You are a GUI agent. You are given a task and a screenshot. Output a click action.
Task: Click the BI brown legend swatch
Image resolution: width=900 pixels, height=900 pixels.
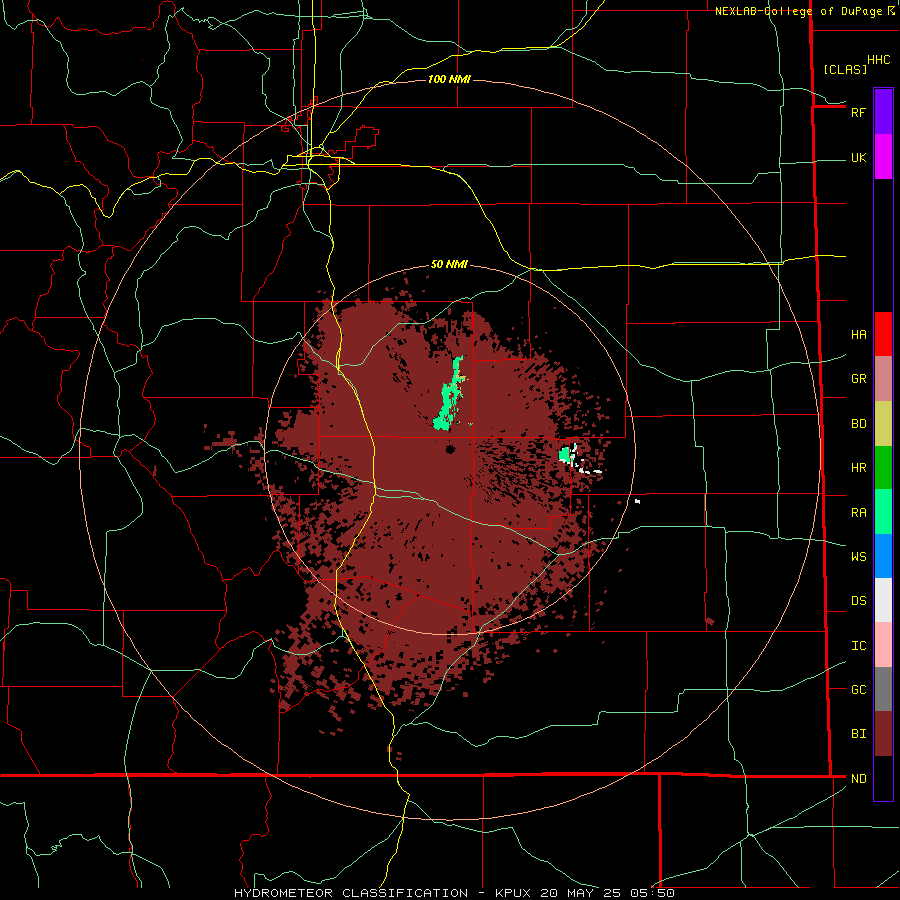click(883, 734)
